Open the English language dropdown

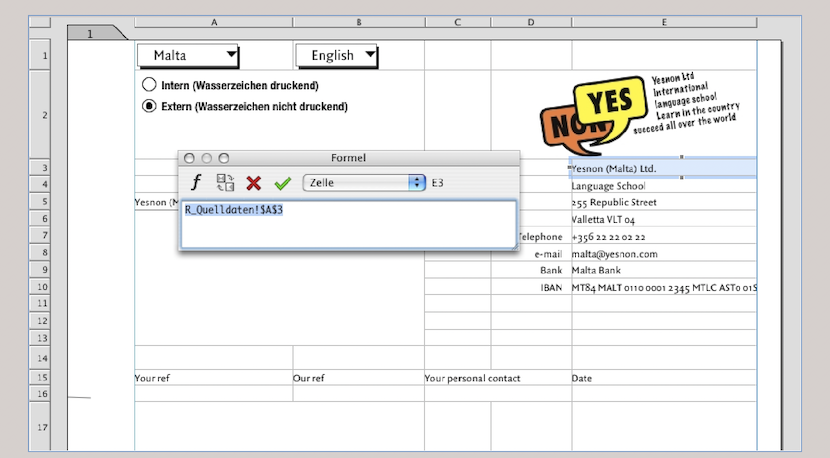point(337,55)
